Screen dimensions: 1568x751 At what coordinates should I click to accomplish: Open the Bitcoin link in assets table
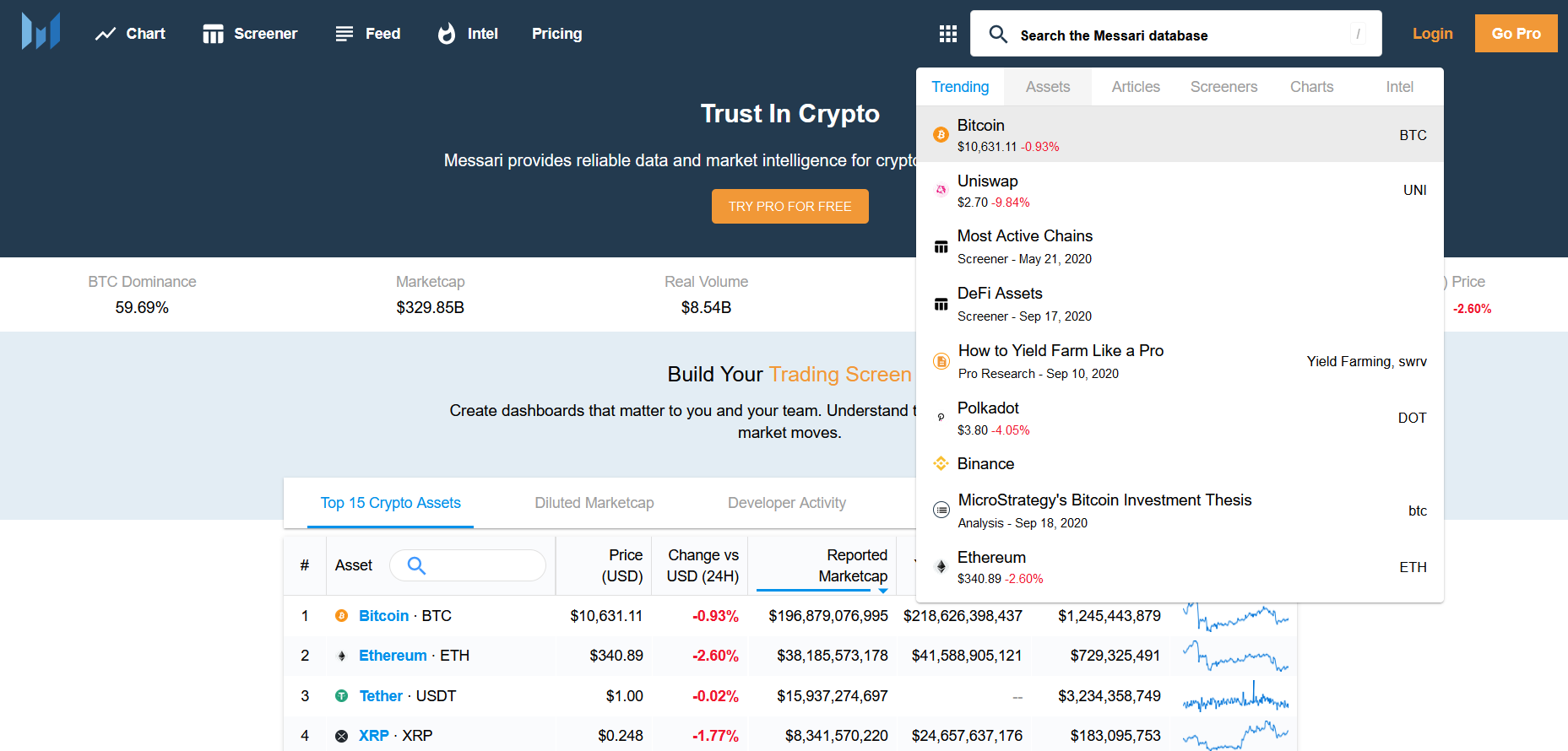[383, 616]
